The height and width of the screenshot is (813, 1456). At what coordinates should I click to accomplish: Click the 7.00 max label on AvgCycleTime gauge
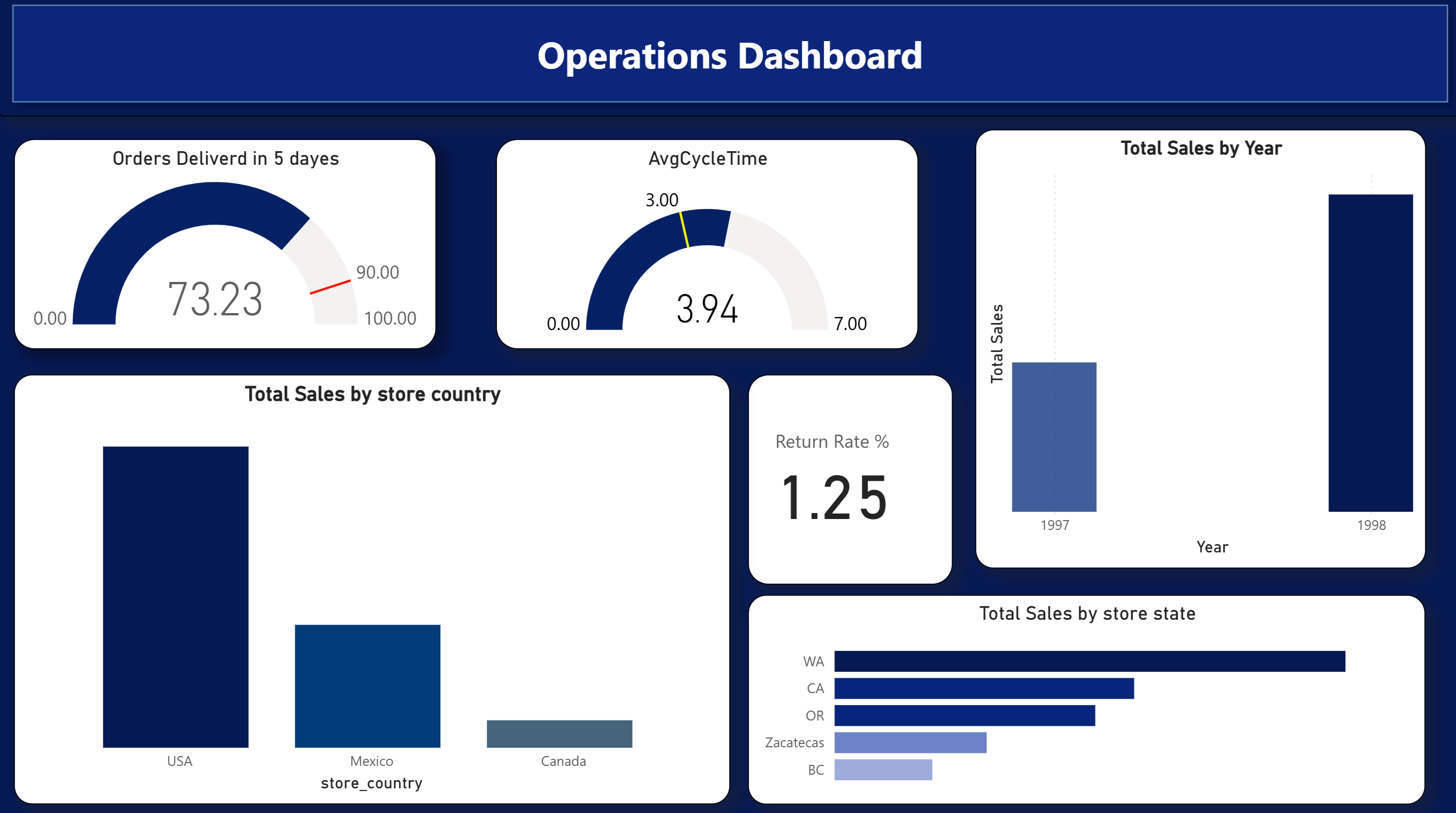(850, 324)
